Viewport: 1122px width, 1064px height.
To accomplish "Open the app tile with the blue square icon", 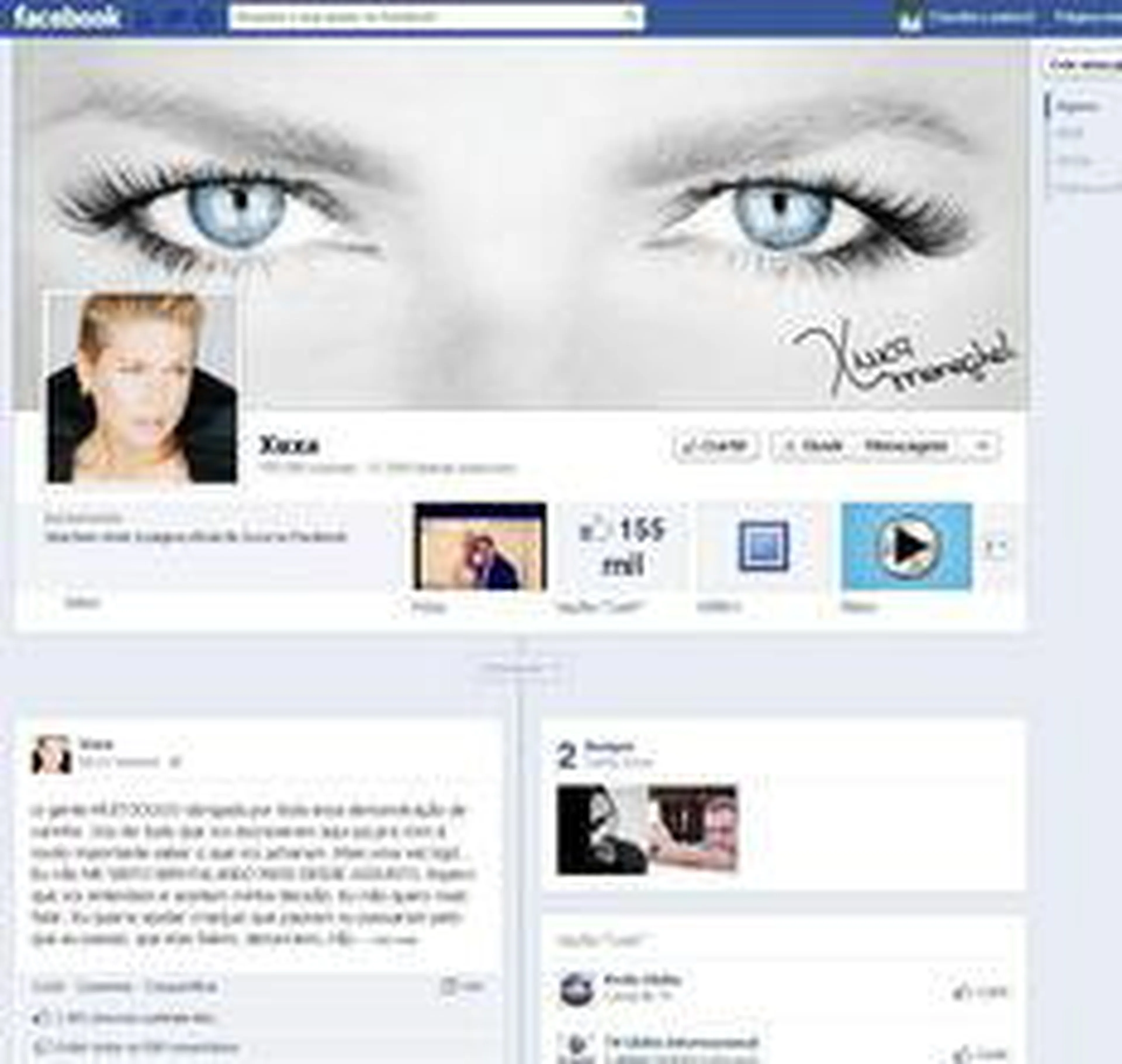I will tap(763, 547).
